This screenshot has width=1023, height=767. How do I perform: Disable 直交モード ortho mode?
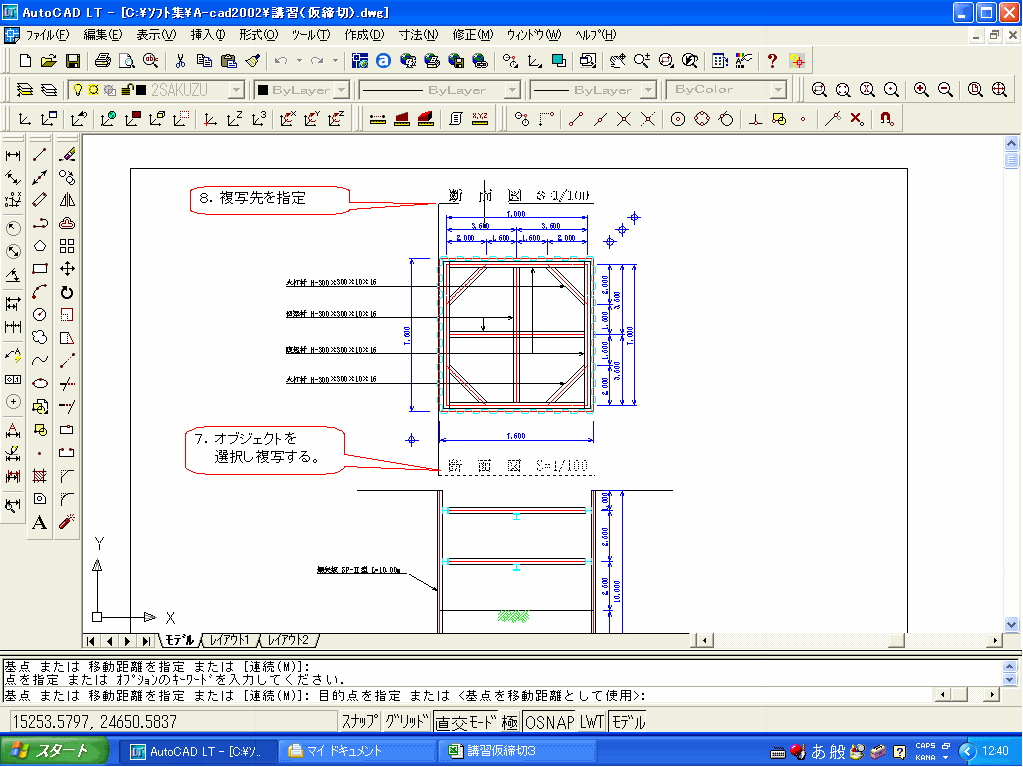[465, 721]
